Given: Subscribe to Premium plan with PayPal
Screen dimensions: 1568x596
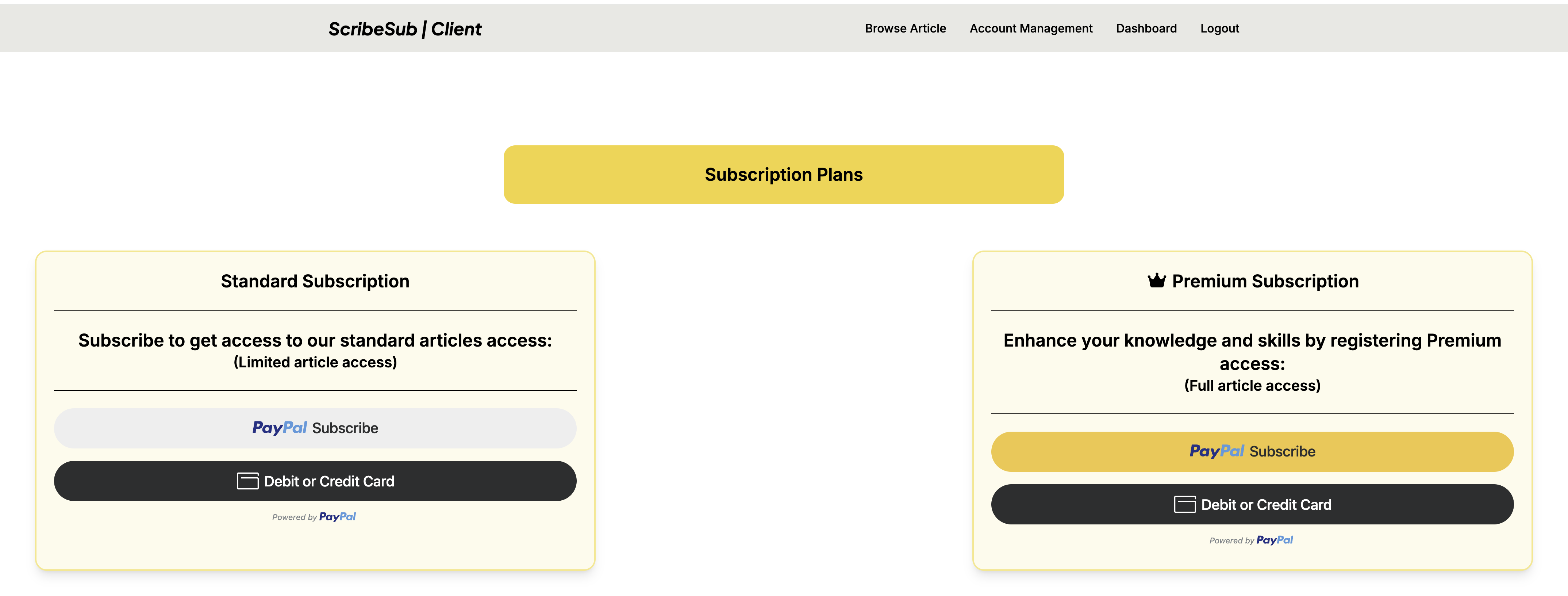Looking at the screenshot, I should (1252, 451).
